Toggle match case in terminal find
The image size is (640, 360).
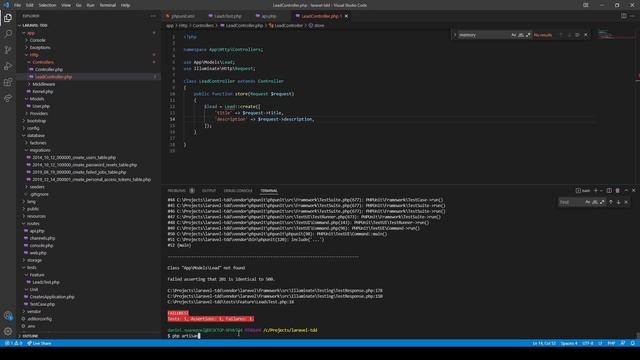pyautogui.click(x=587, y=202)
